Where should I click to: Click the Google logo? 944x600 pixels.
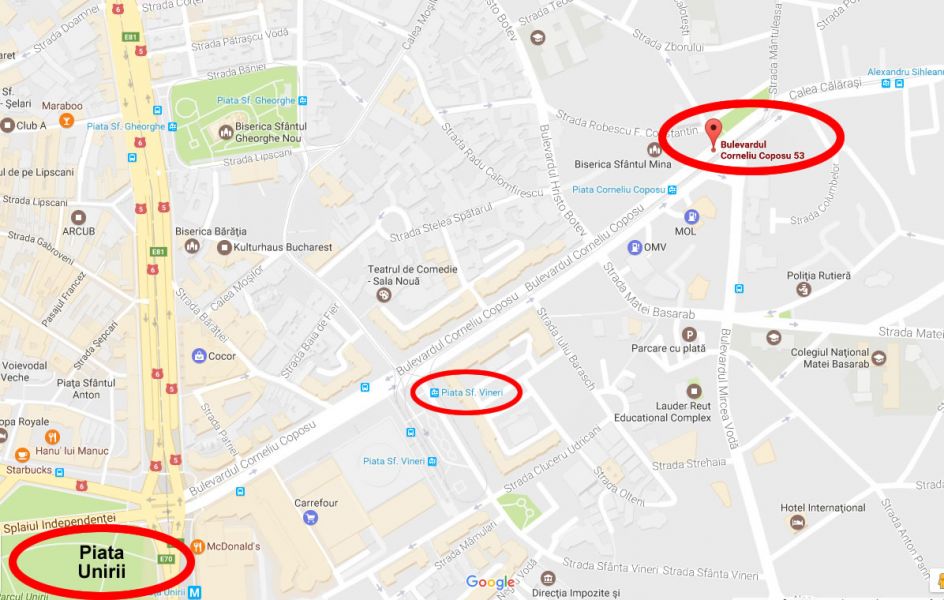point(491,582)
